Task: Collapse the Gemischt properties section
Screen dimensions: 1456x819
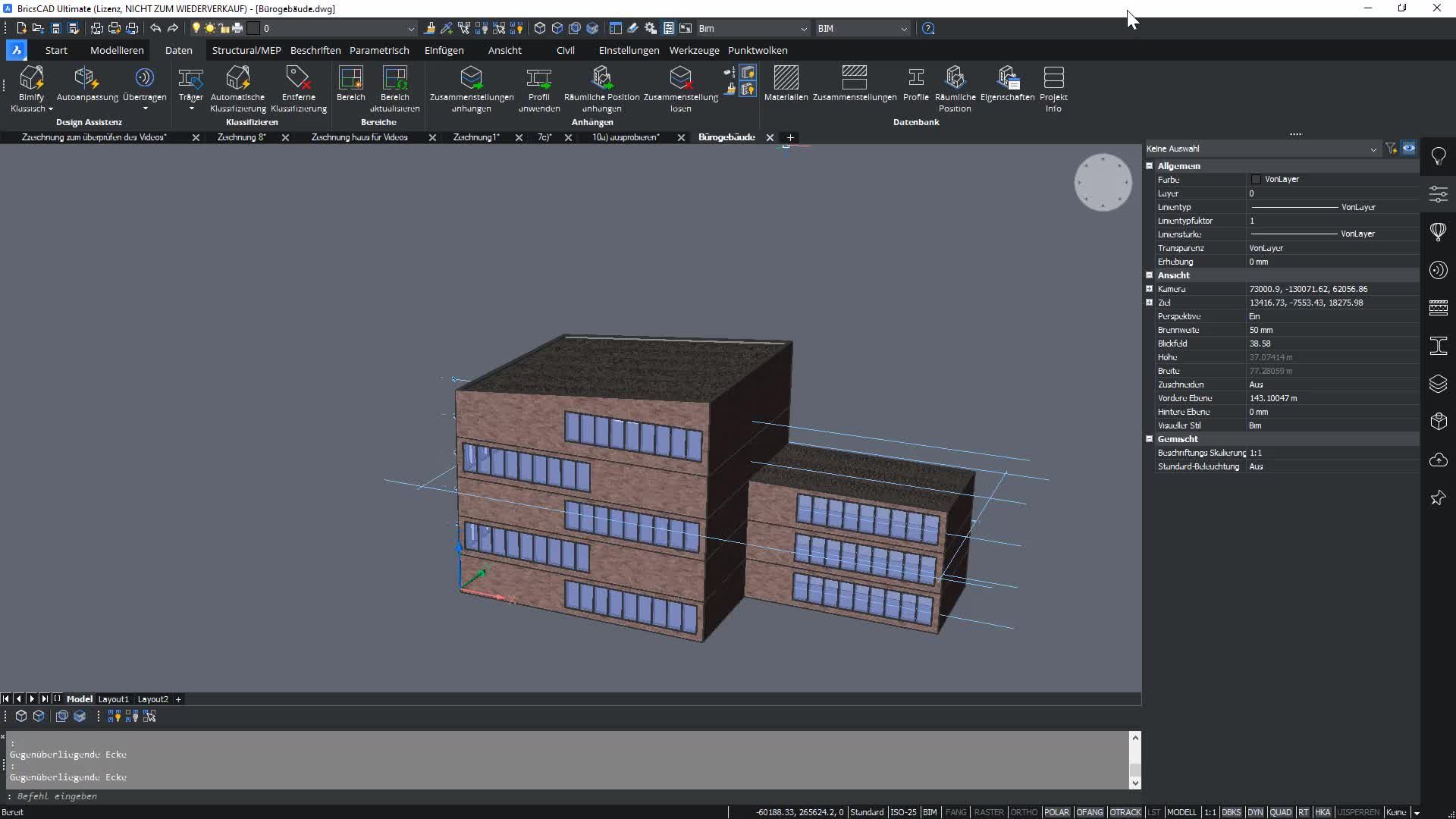Action: click(x=1149, y=439)
